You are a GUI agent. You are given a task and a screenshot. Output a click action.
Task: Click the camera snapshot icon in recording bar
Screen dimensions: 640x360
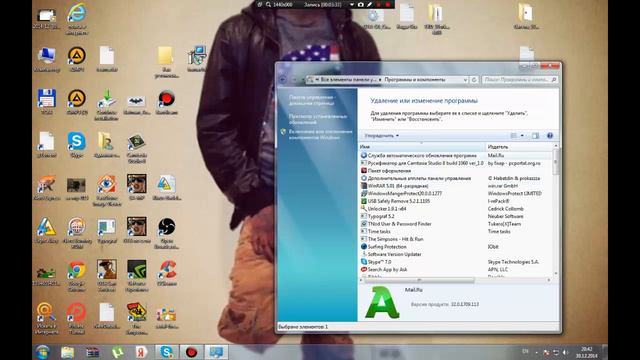coord(361,4)
